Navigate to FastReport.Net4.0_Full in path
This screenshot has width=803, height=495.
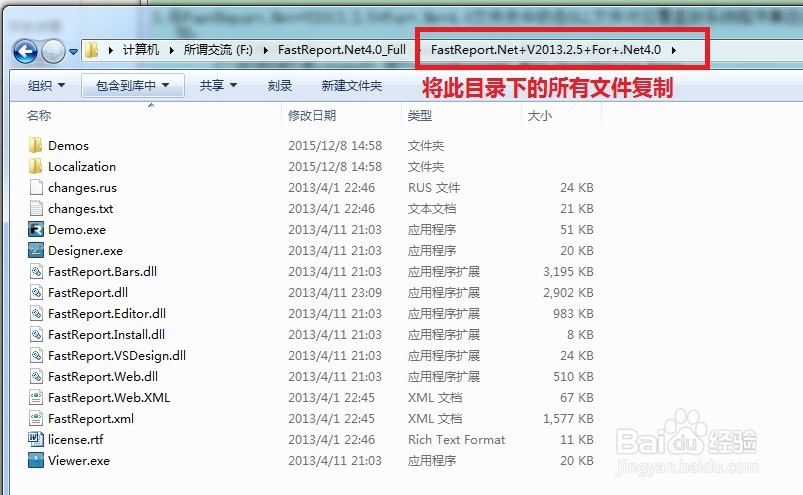point(342,50)
